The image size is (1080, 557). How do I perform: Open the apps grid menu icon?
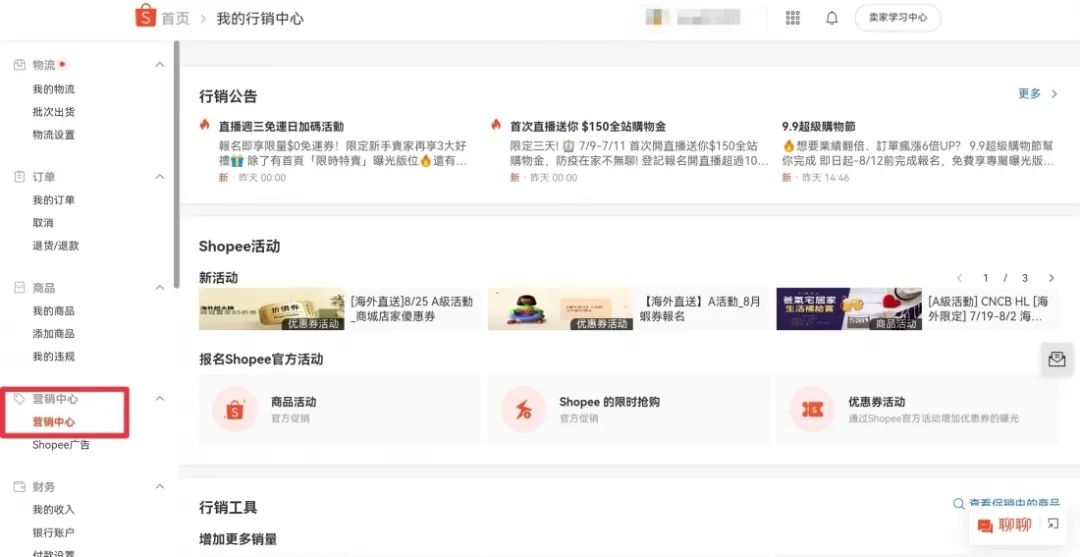coord(793,18)
